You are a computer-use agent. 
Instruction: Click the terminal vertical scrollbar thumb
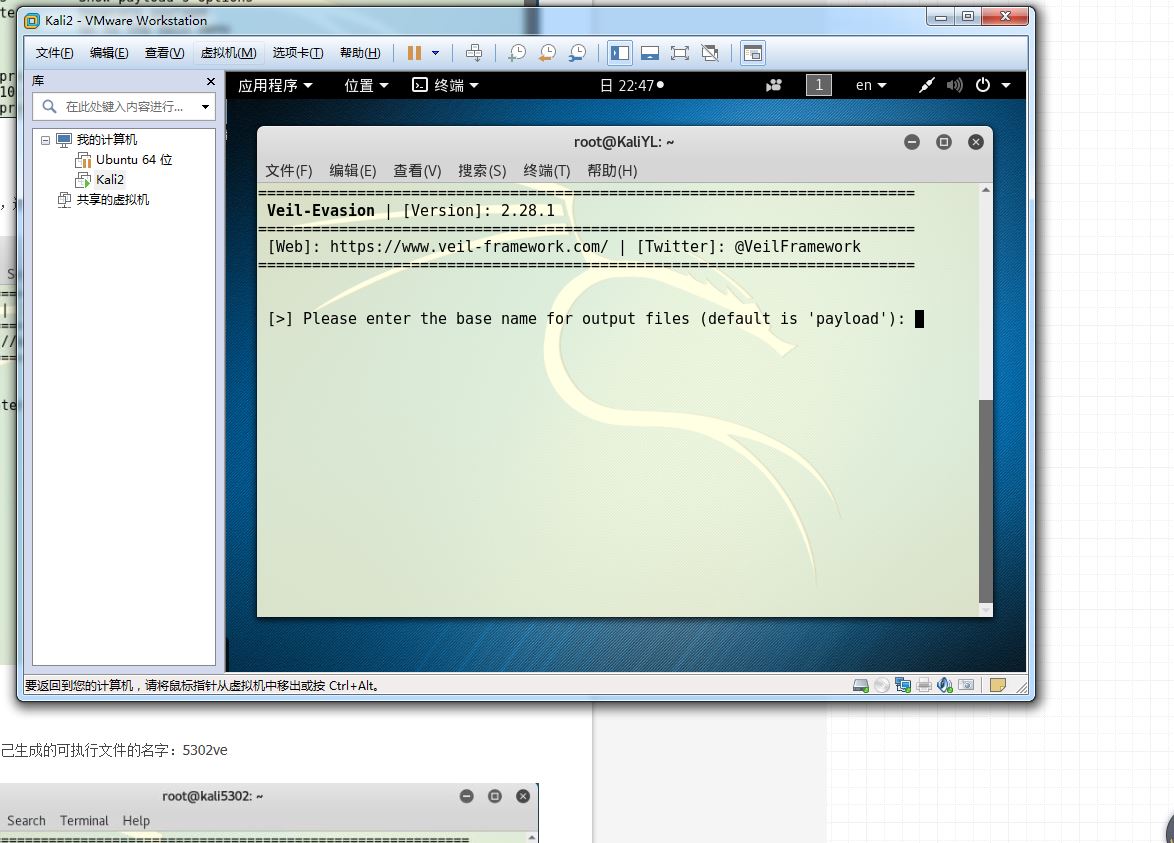[985, 500]
